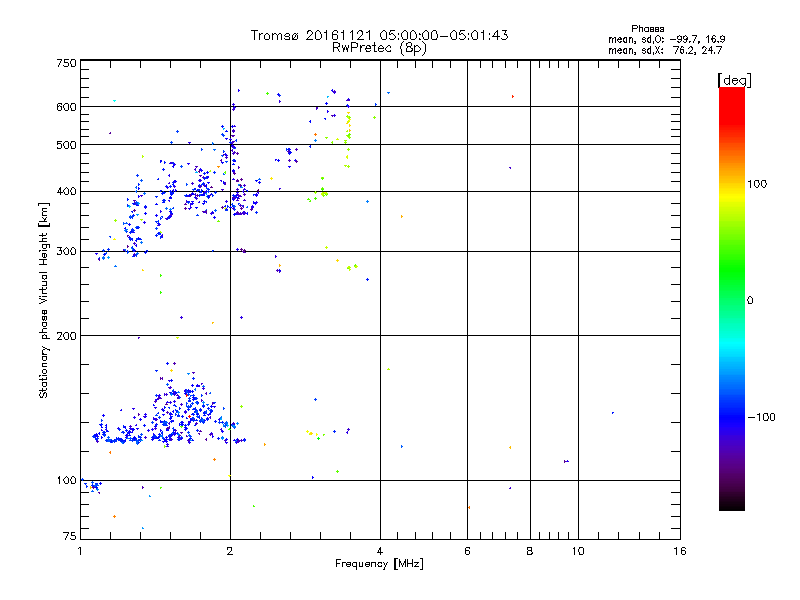The image size is (800, 600).
Task: Click the 'Phases' header text
Action: point(647,29)
